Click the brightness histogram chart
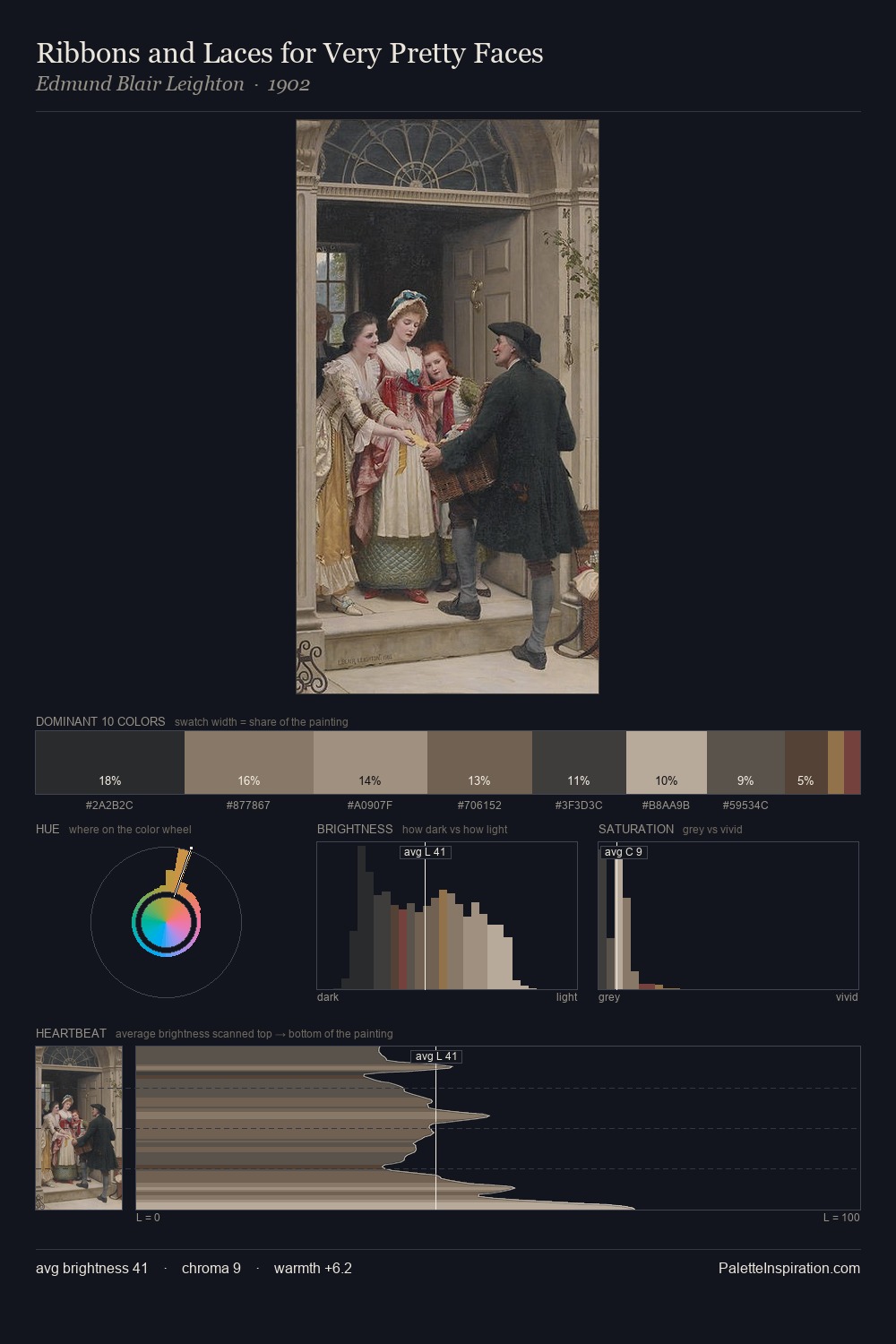This screenshot has width=896, height=1344. pos(447,916)
